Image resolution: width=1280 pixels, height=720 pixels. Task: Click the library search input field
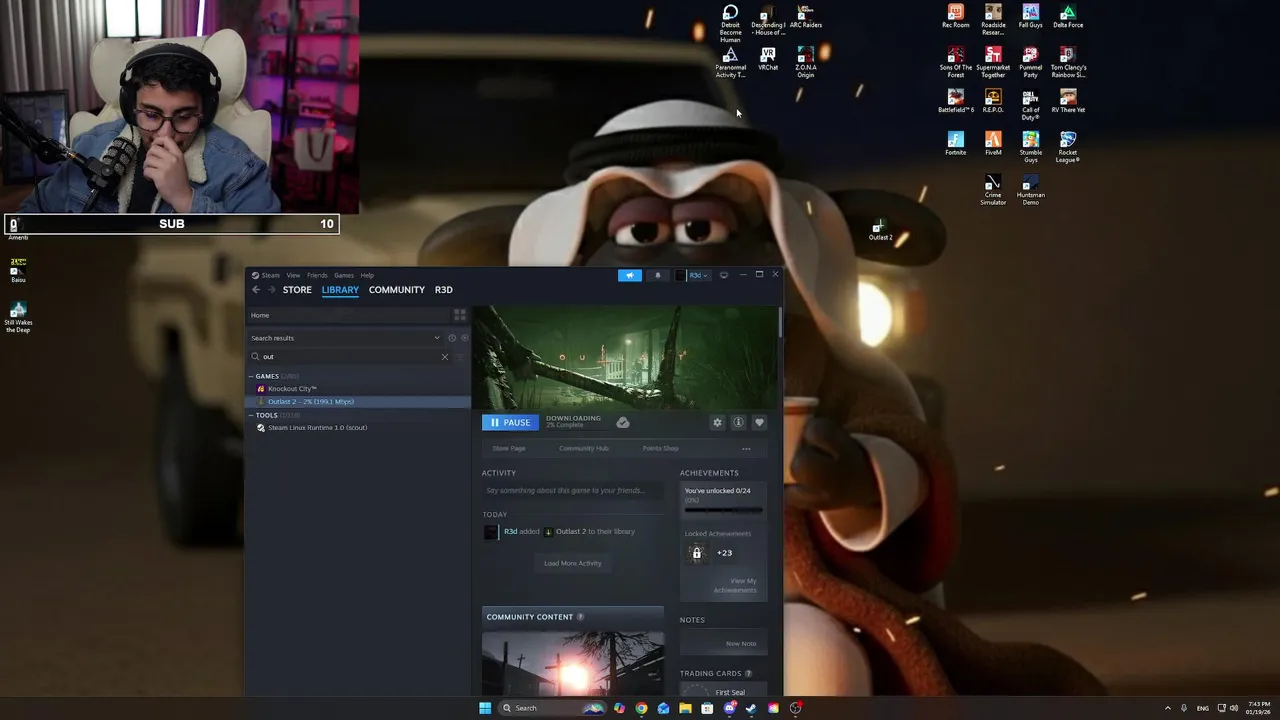point(350,357)
